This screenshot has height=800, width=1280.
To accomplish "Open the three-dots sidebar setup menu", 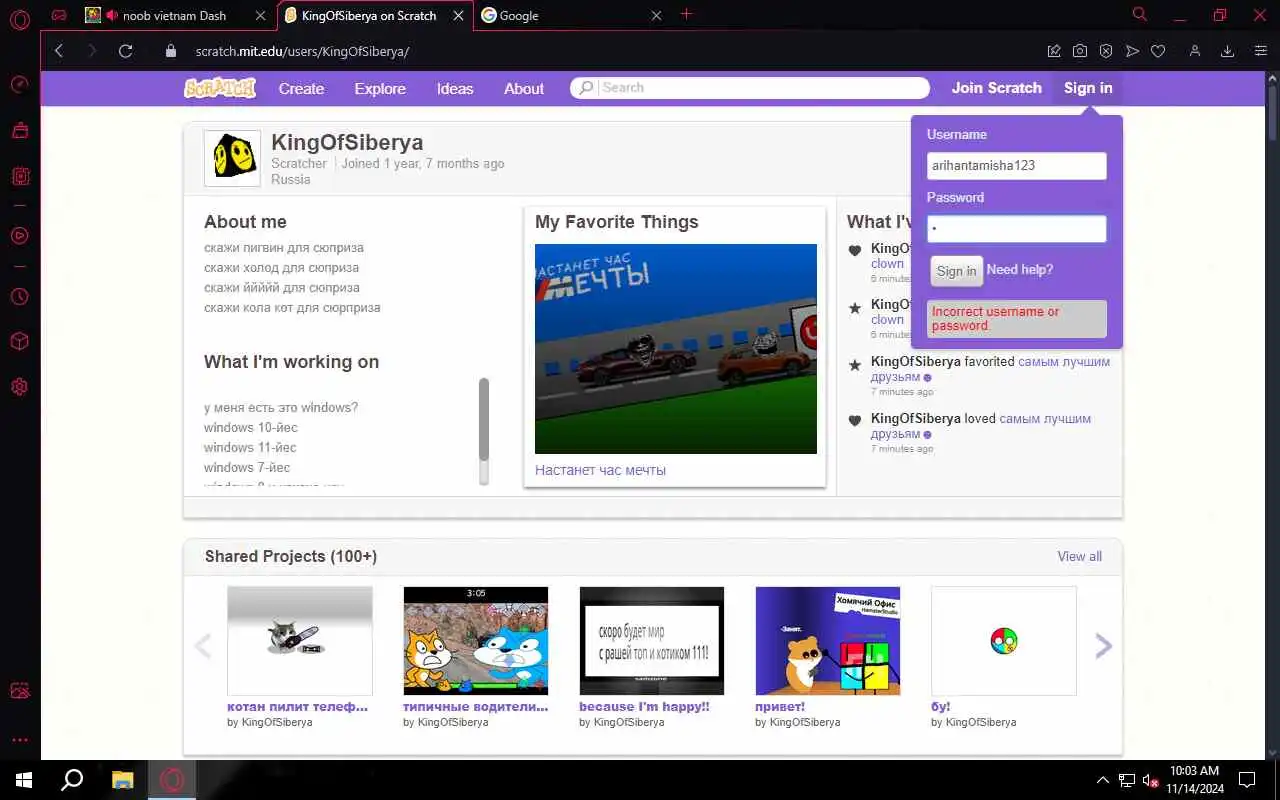I will click(x=19, y=740).
